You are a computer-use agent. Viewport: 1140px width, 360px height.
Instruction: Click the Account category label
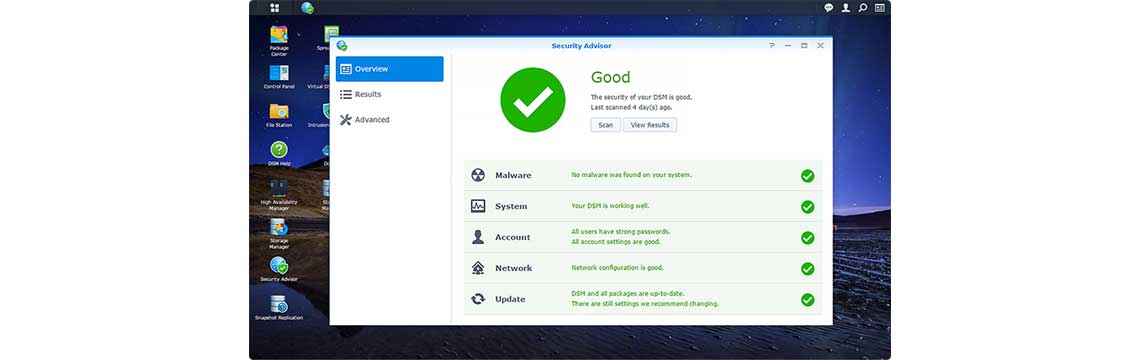pos(513,237)
